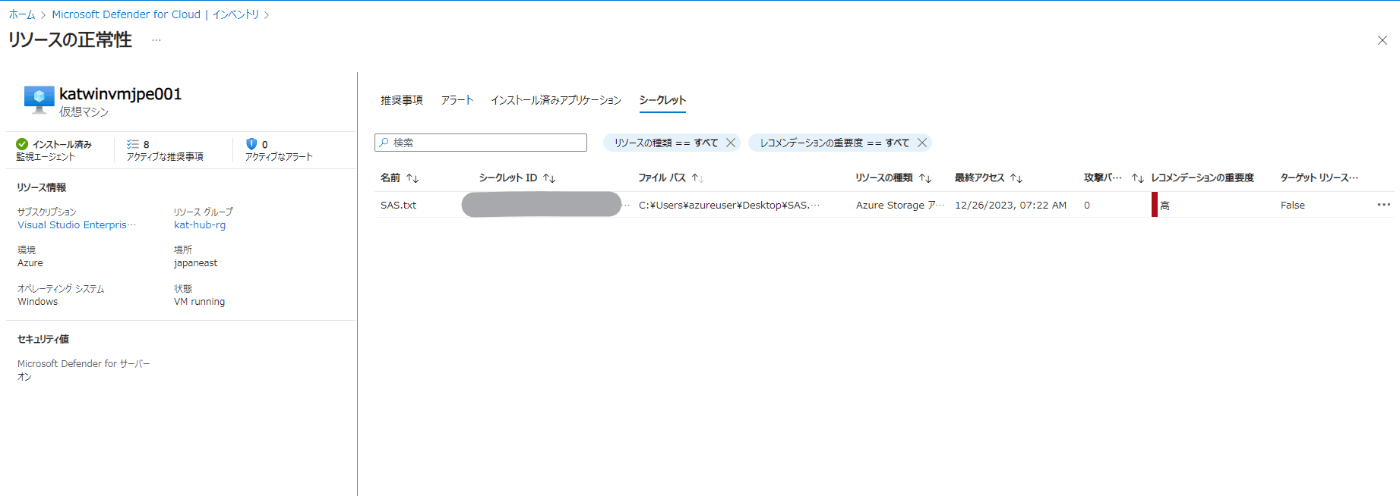Click the アクティブなアラート shield icon
This screenshot has height=496, width=1400.
(x=251, y=144)
